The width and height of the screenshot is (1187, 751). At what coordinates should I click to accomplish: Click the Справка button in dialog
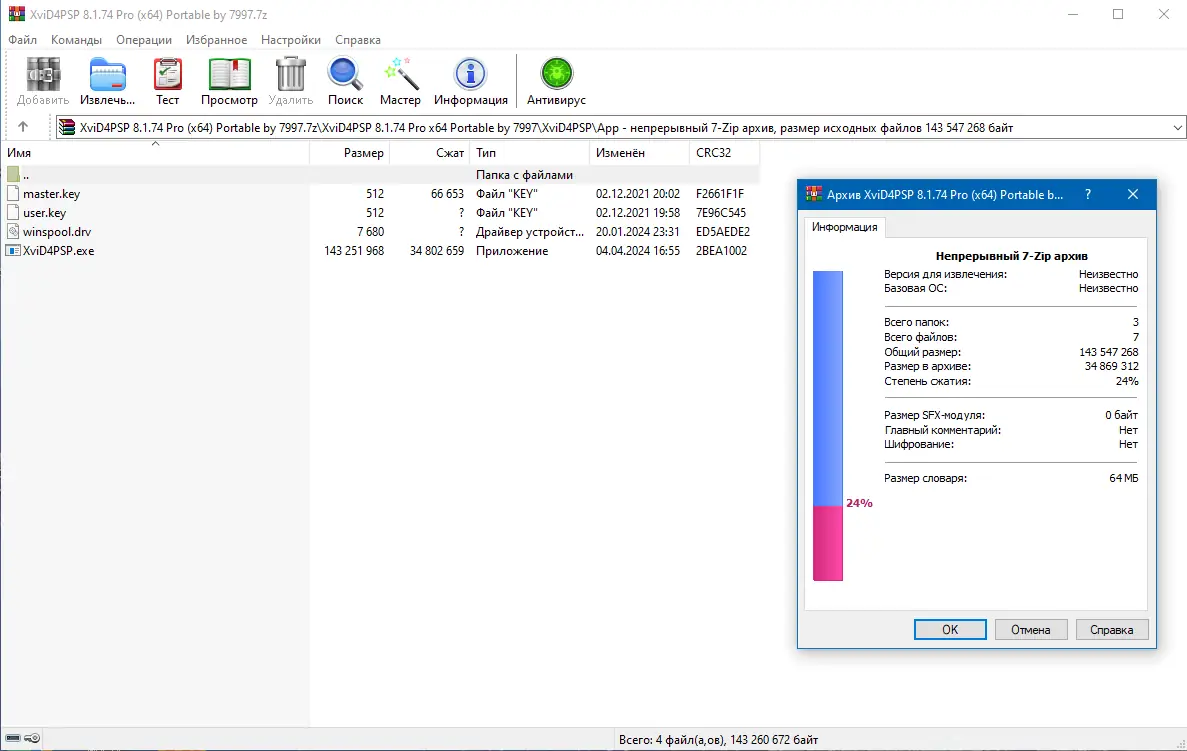point(1111,629)
